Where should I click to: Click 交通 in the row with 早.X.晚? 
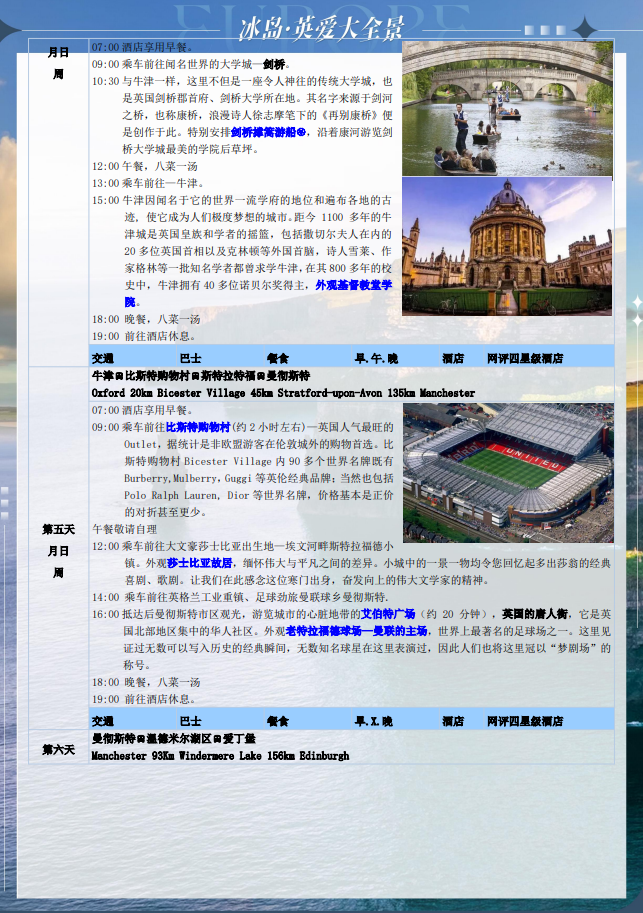(x=103, y=721)
